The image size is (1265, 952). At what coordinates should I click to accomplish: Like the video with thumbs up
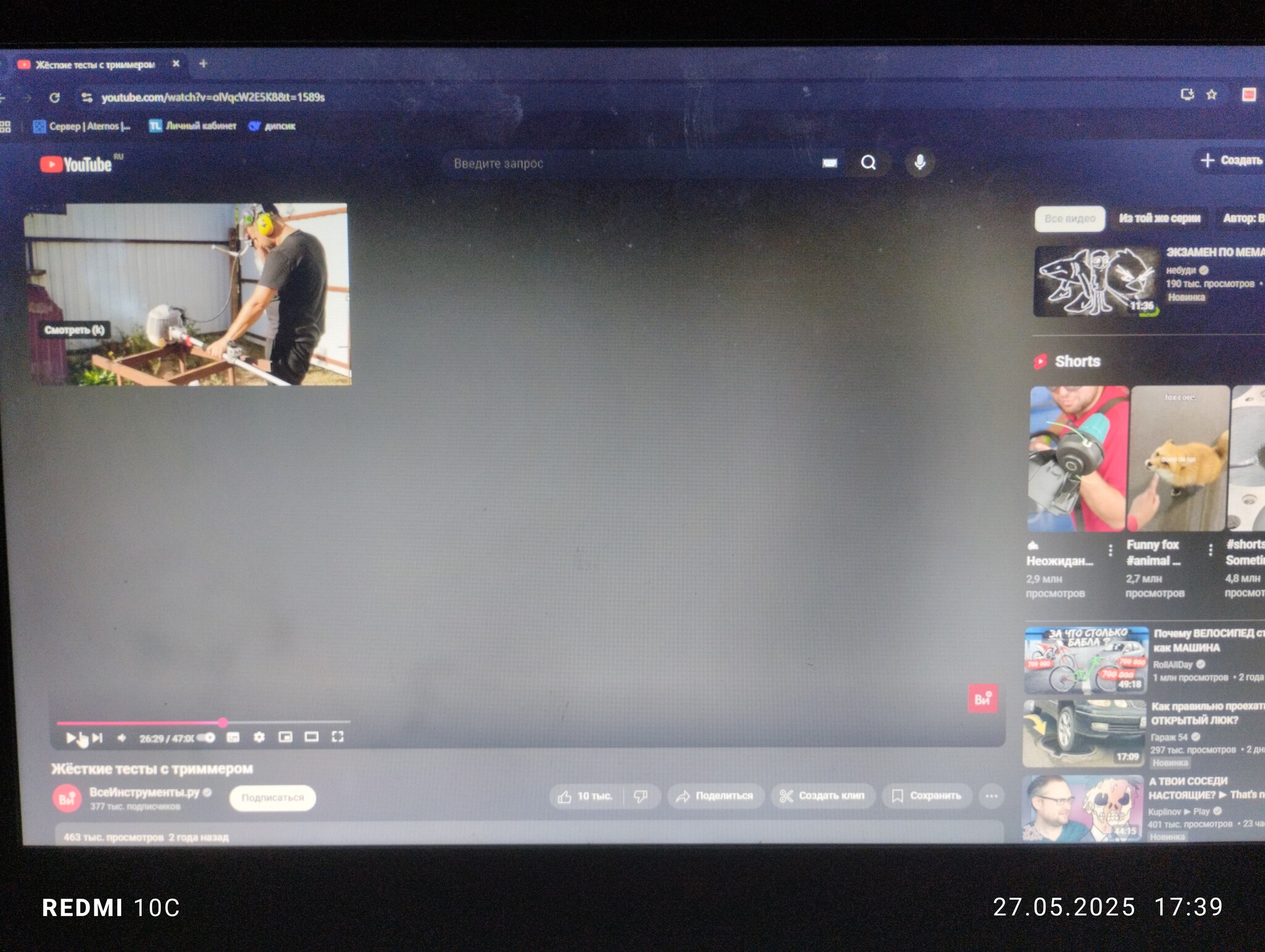tap(585, 796)
